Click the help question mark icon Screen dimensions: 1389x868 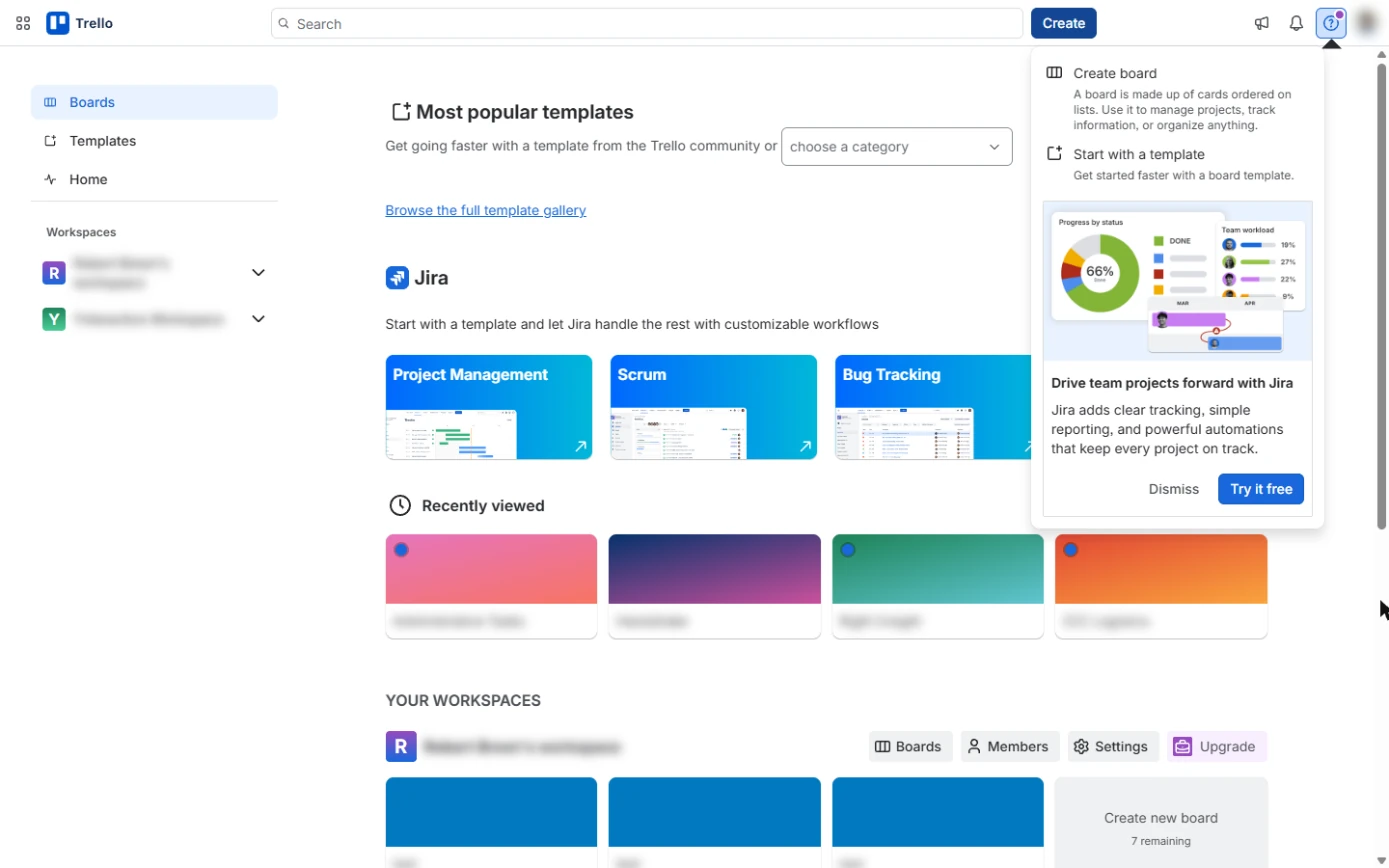tap(1331, 23)
